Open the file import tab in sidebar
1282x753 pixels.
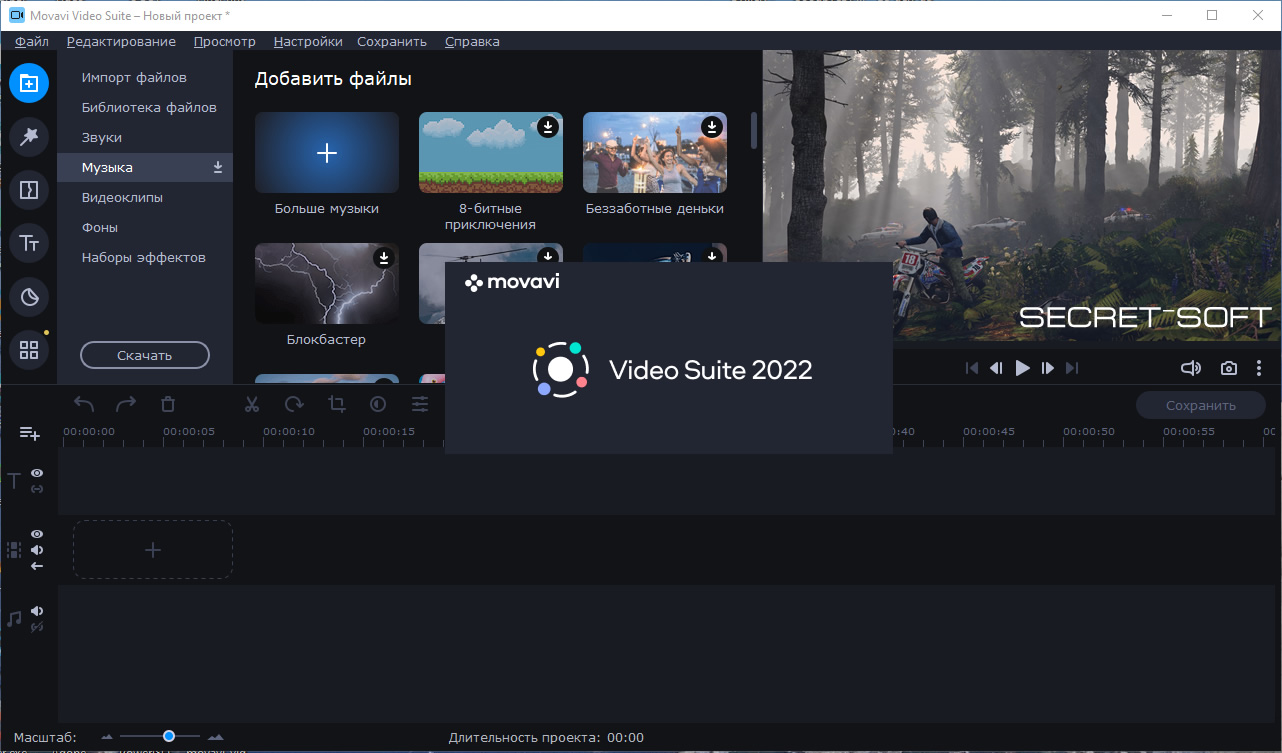(x=29, y=83)
